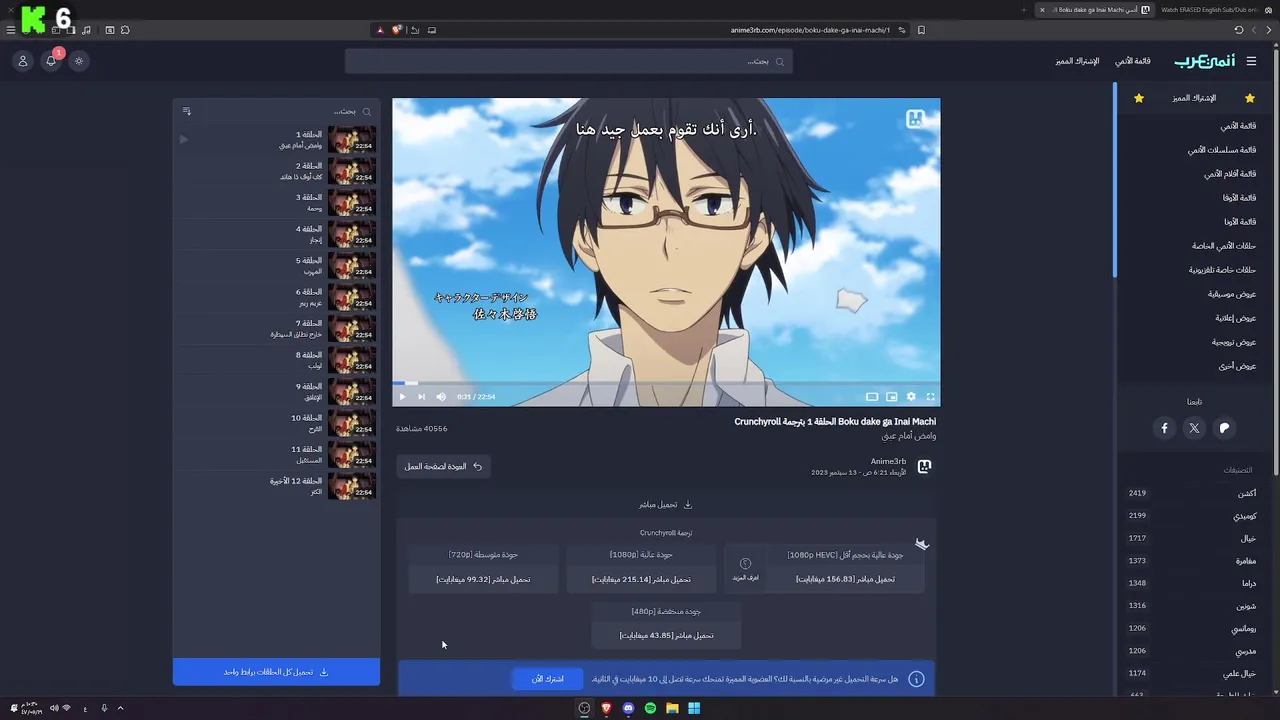Open the X (Twitter) social icon

click(x=1194, y=428)
